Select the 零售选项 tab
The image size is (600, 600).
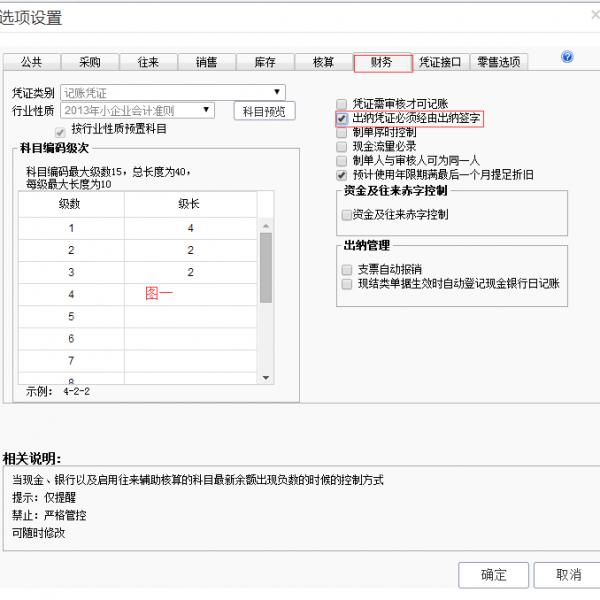point(499,62)
